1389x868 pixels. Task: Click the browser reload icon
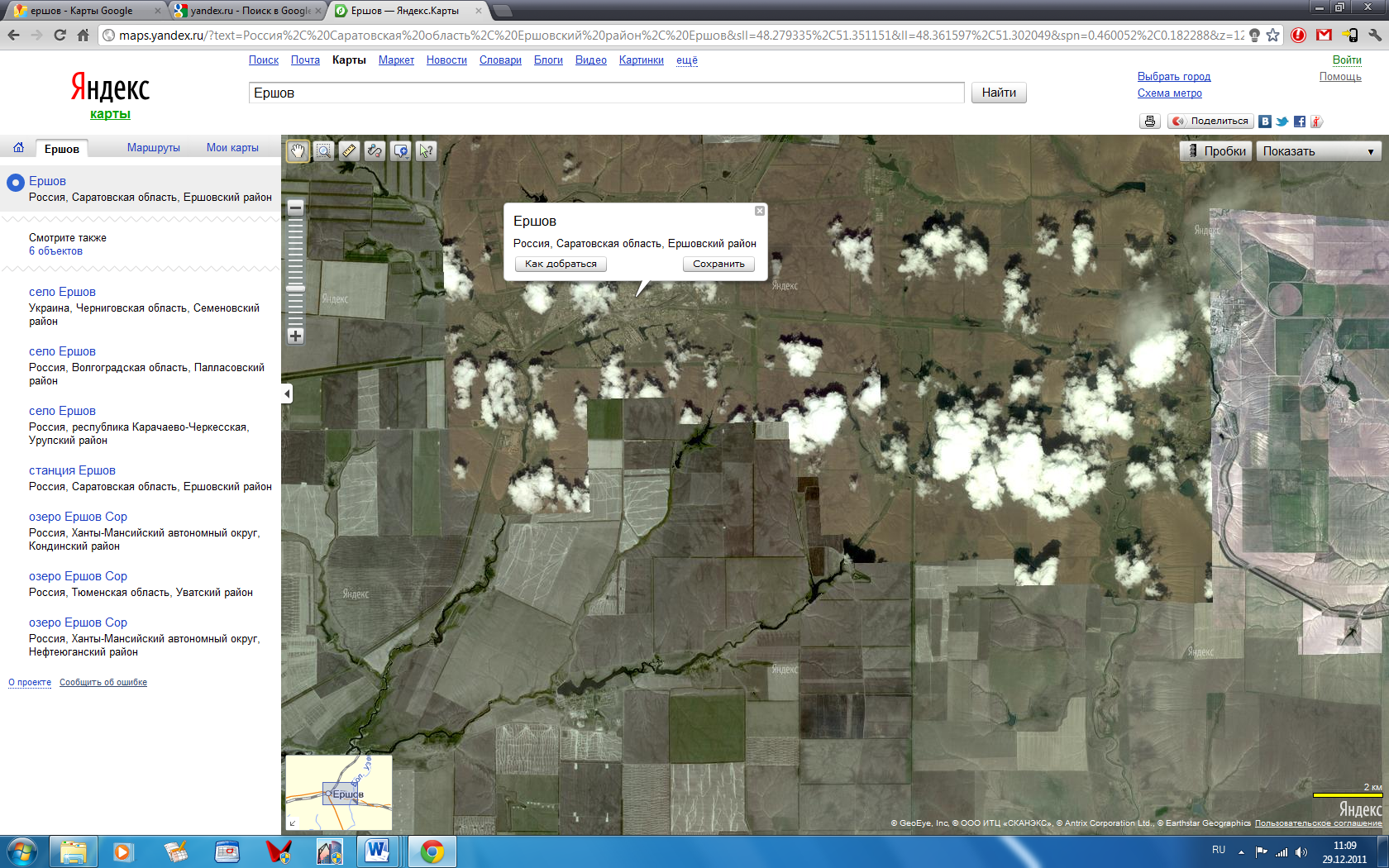coord(60,35)
